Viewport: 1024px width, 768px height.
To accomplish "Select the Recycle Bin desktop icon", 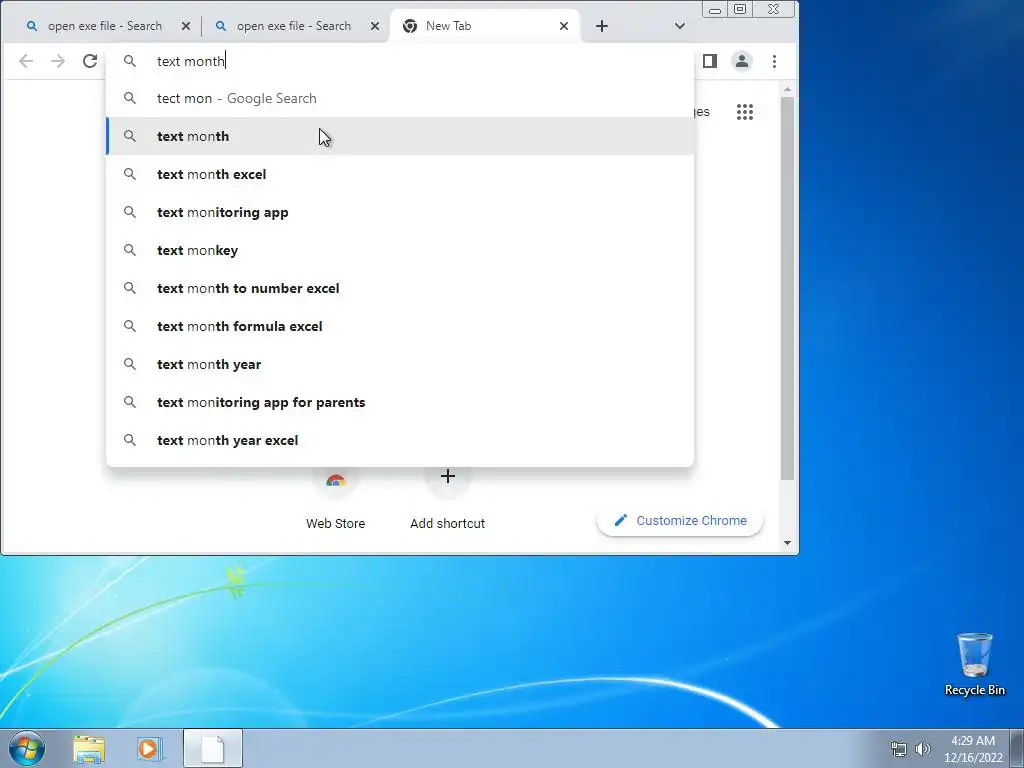I will [x=974, y=665].
